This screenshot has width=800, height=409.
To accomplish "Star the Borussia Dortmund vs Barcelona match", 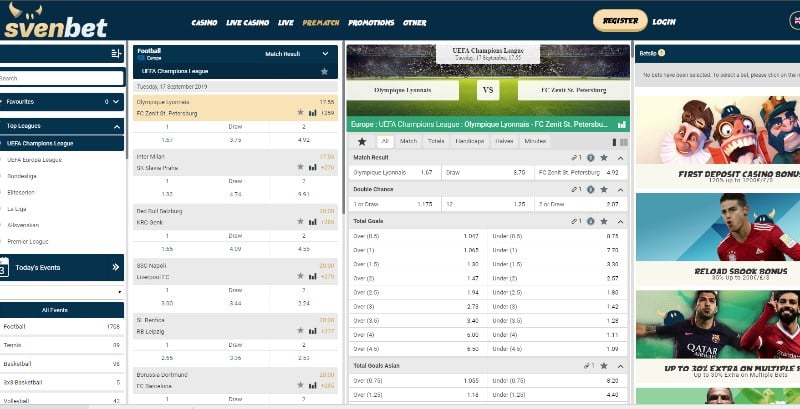I will pyautogui.click(x=301, y=385).
